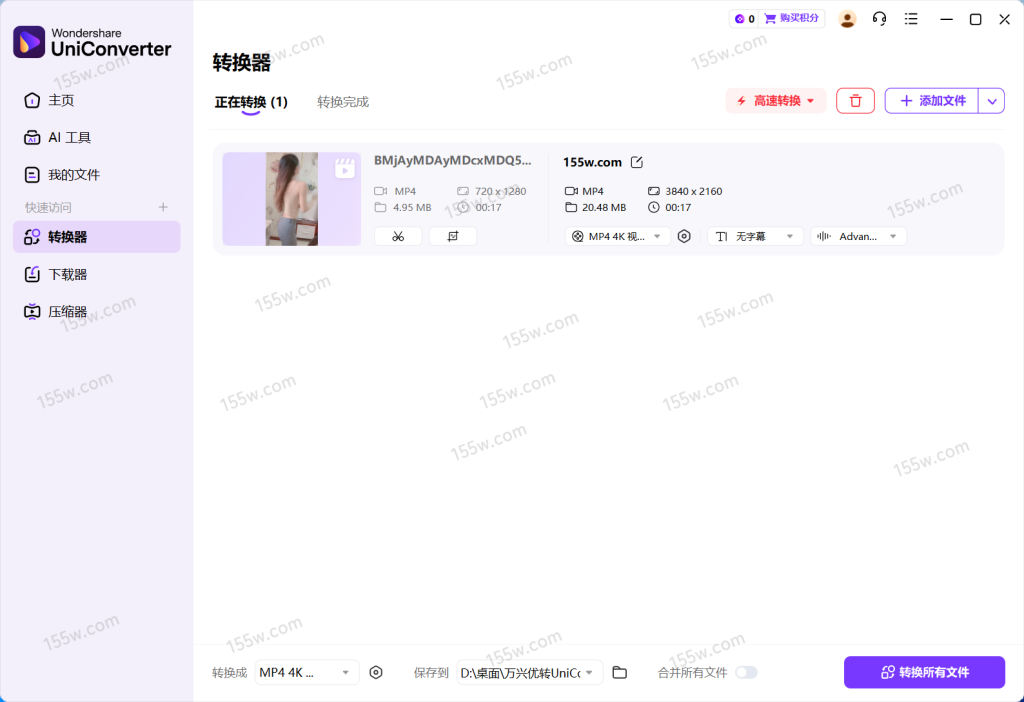Viewport: 1024px width, 702px height.
Task: Click the red trash delete icon
Action: coord(855,101)
